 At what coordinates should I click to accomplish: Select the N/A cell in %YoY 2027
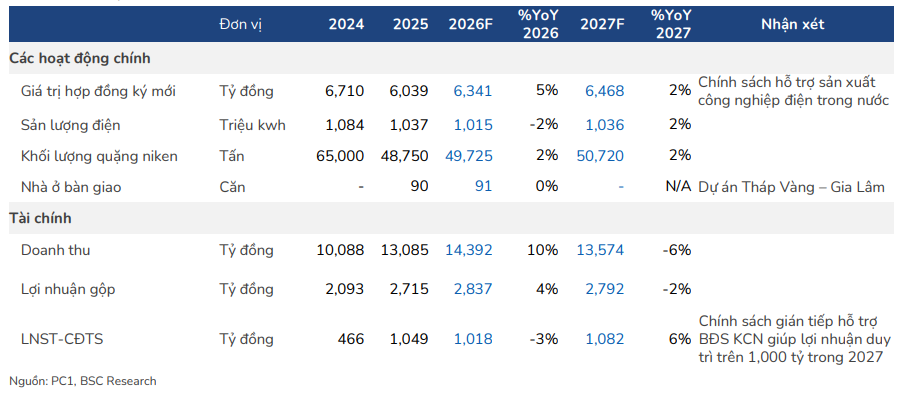click(677, 187)
